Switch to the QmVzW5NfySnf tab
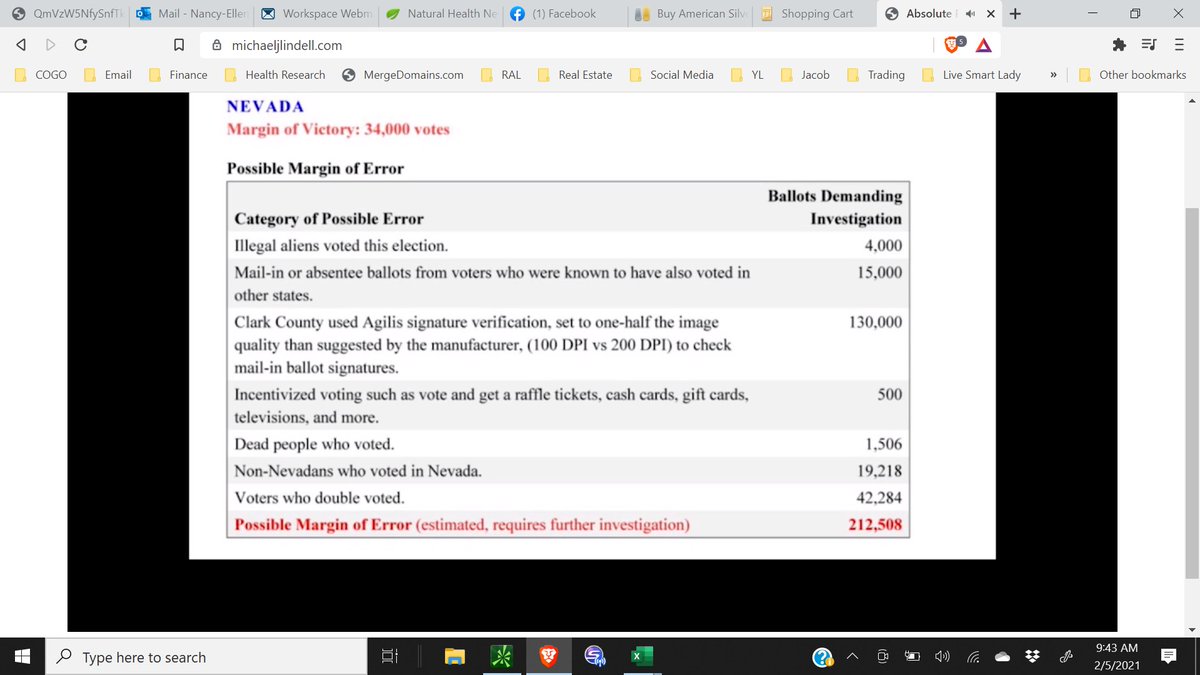Screen dimensions: 1200x675 66,14
